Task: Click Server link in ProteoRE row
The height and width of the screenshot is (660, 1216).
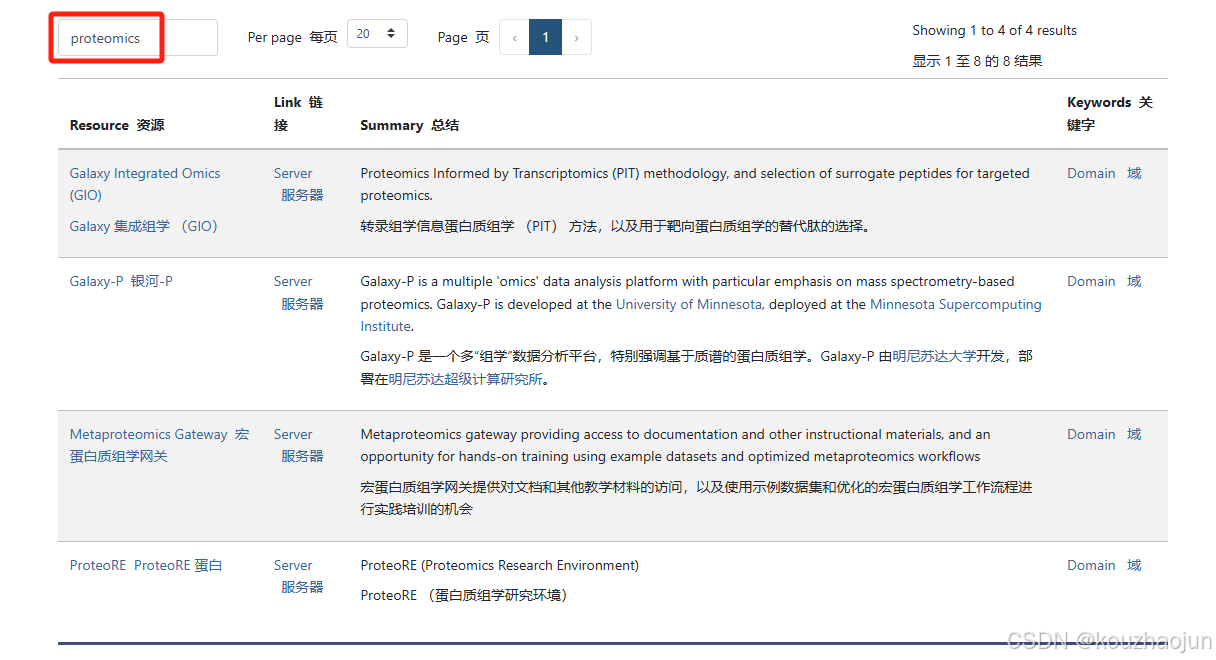Action: (293, 565)
